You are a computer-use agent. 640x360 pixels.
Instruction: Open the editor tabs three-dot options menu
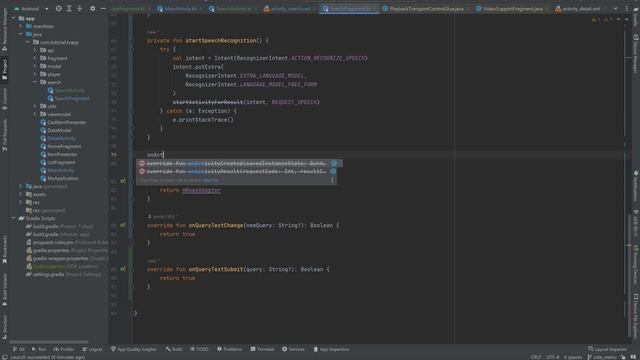(x=627, y=9)
